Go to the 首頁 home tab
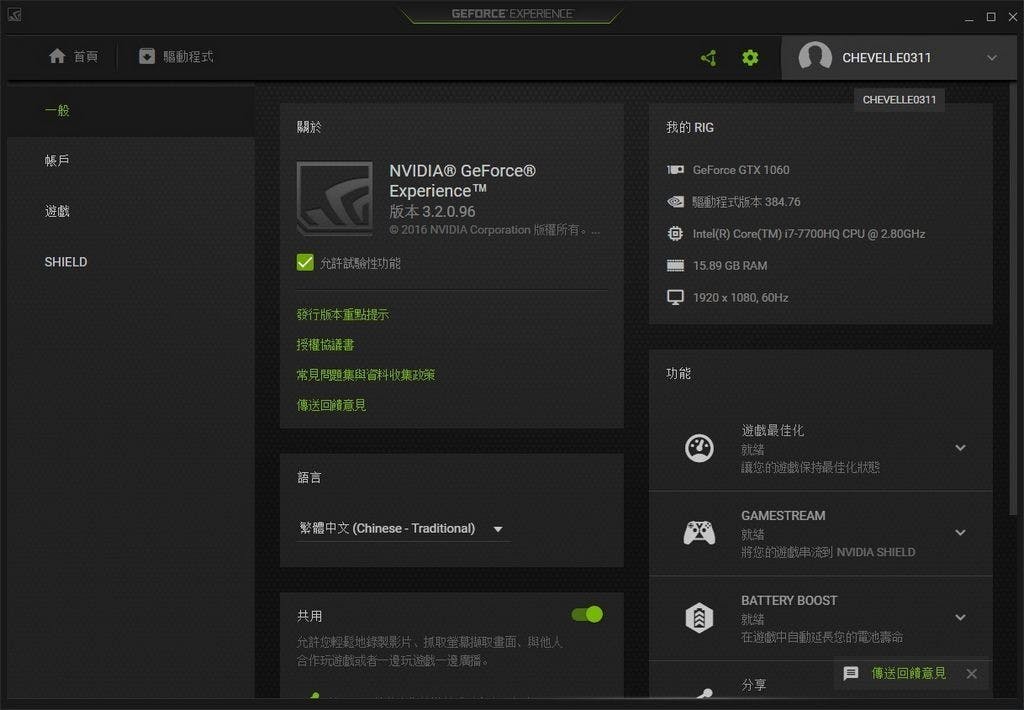 [74, 57]
